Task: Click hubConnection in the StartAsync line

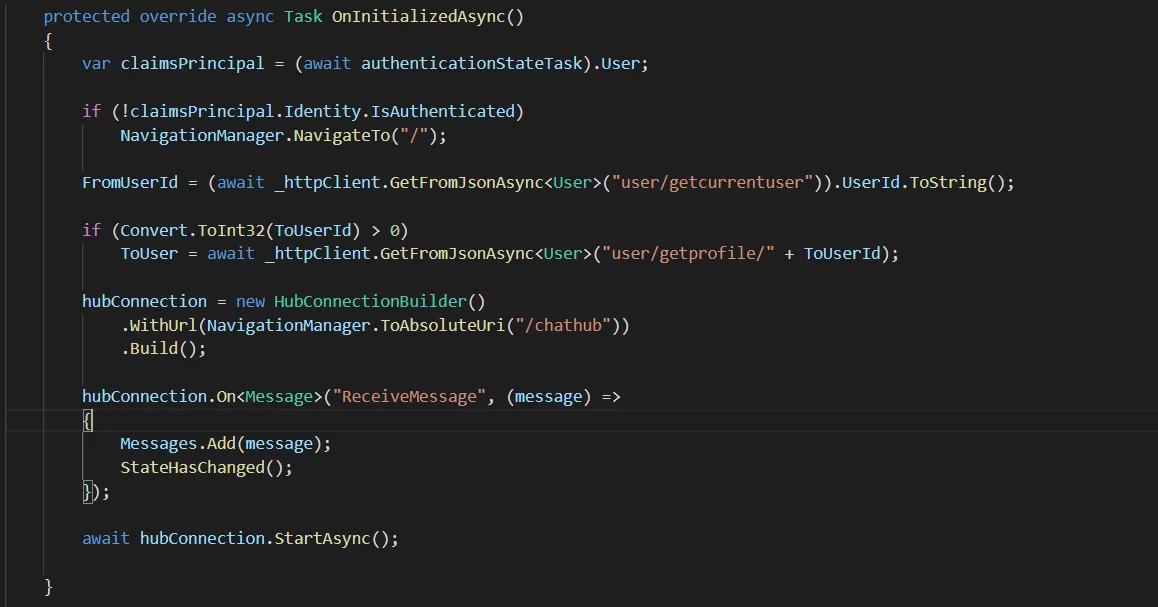Action: pos(202,538)
